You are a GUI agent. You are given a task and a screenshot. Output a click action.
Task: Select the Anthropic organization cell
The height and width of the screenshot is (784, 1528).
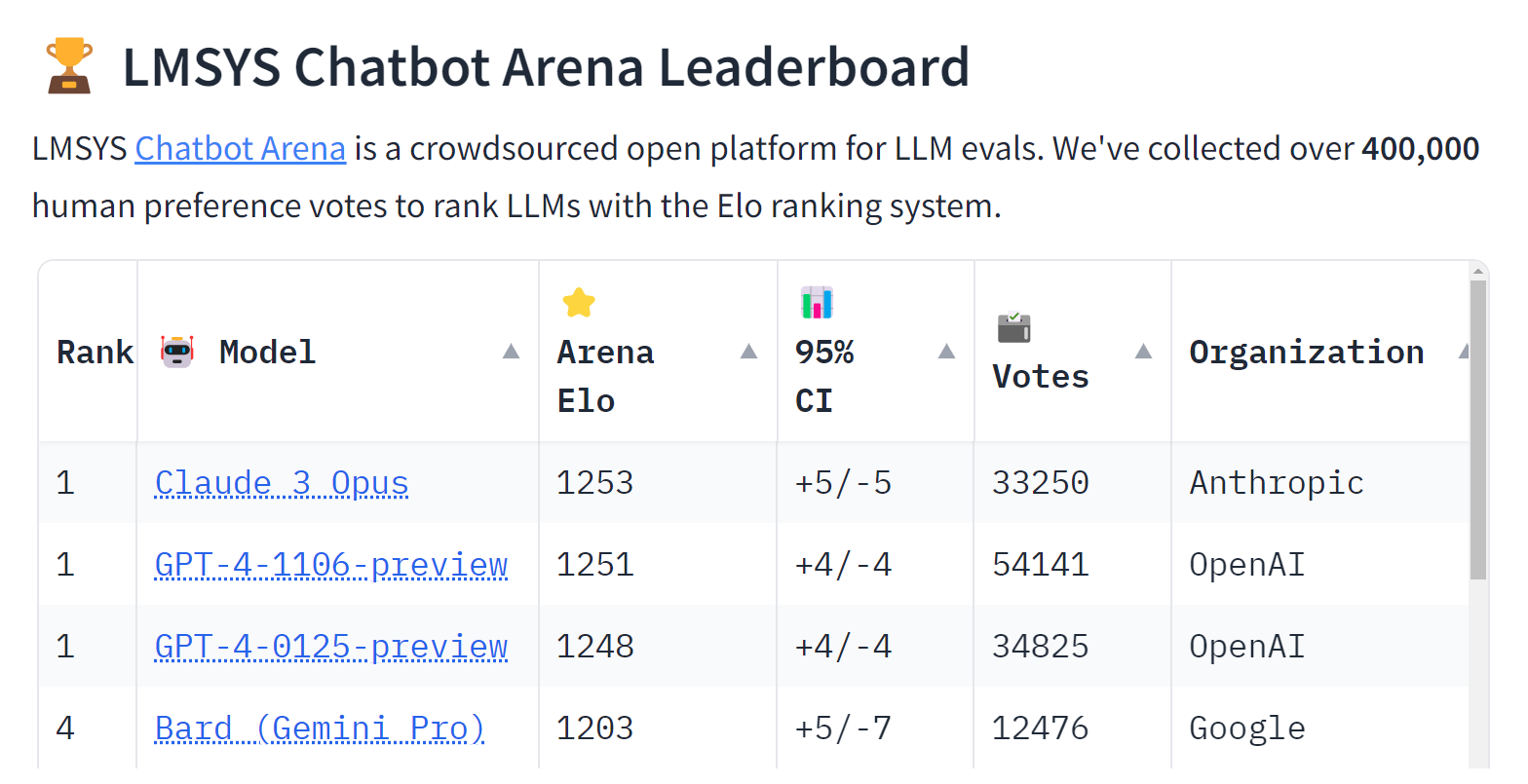pyautogui.click(x=1277, y=483)
